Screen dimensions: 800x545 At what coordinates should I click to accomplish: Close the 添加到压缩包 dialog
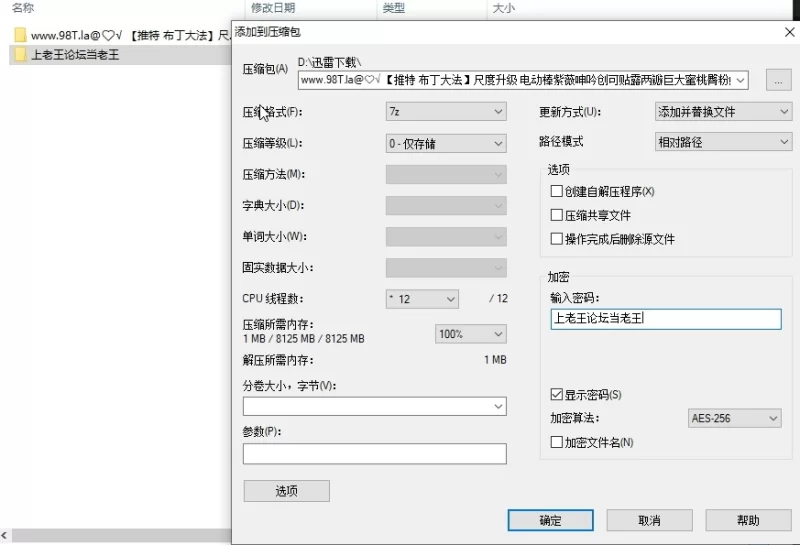click(x=789, y=32)
